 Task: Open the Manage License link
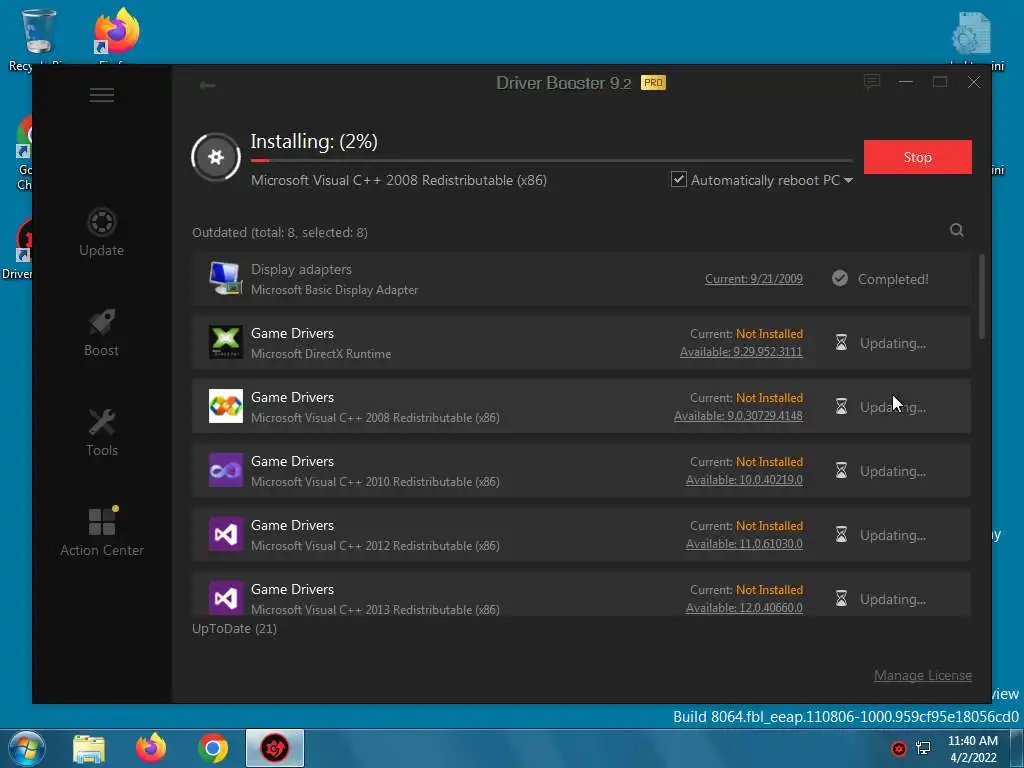tap(923, 675)
